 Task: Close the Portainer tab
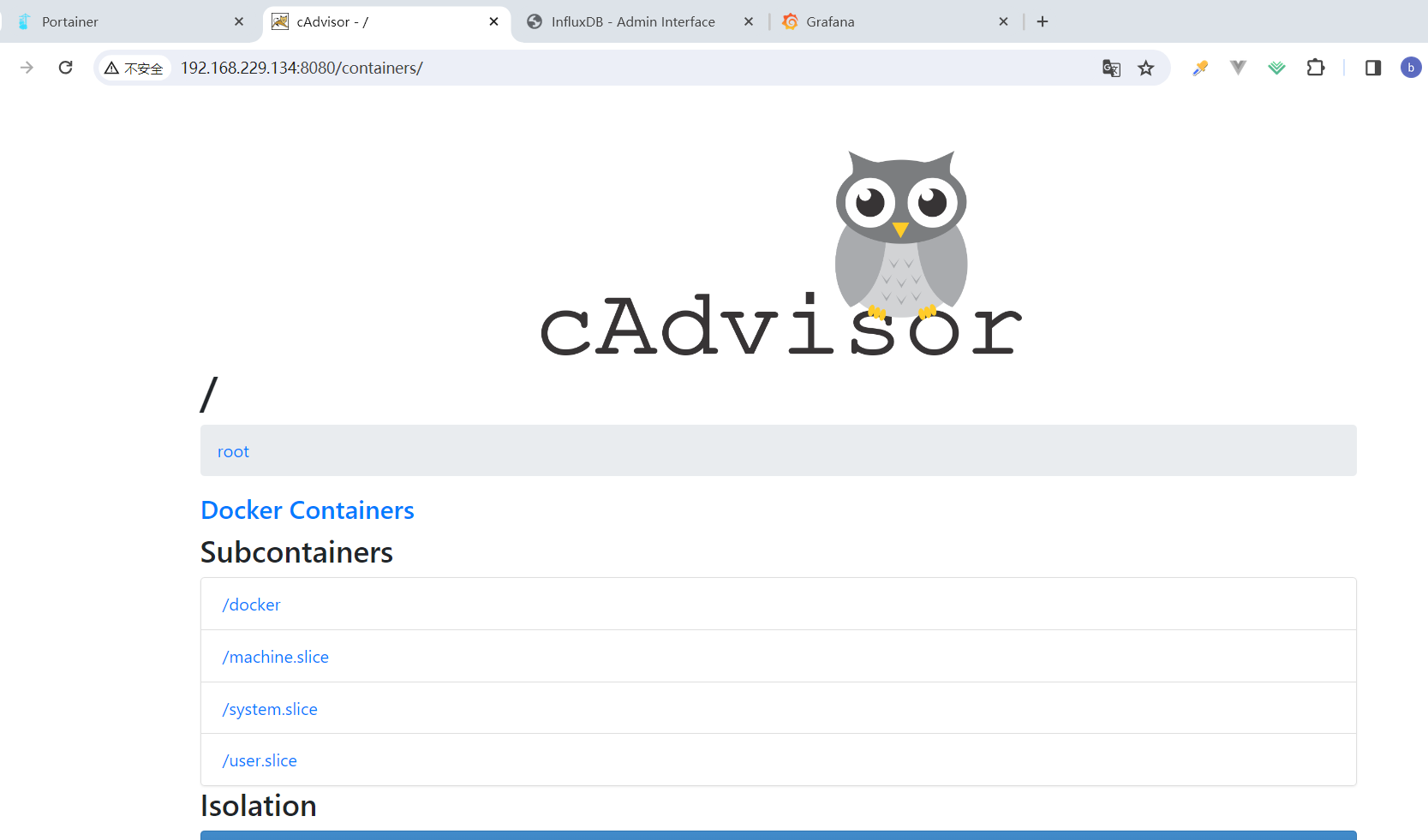[x=239, y=21]
